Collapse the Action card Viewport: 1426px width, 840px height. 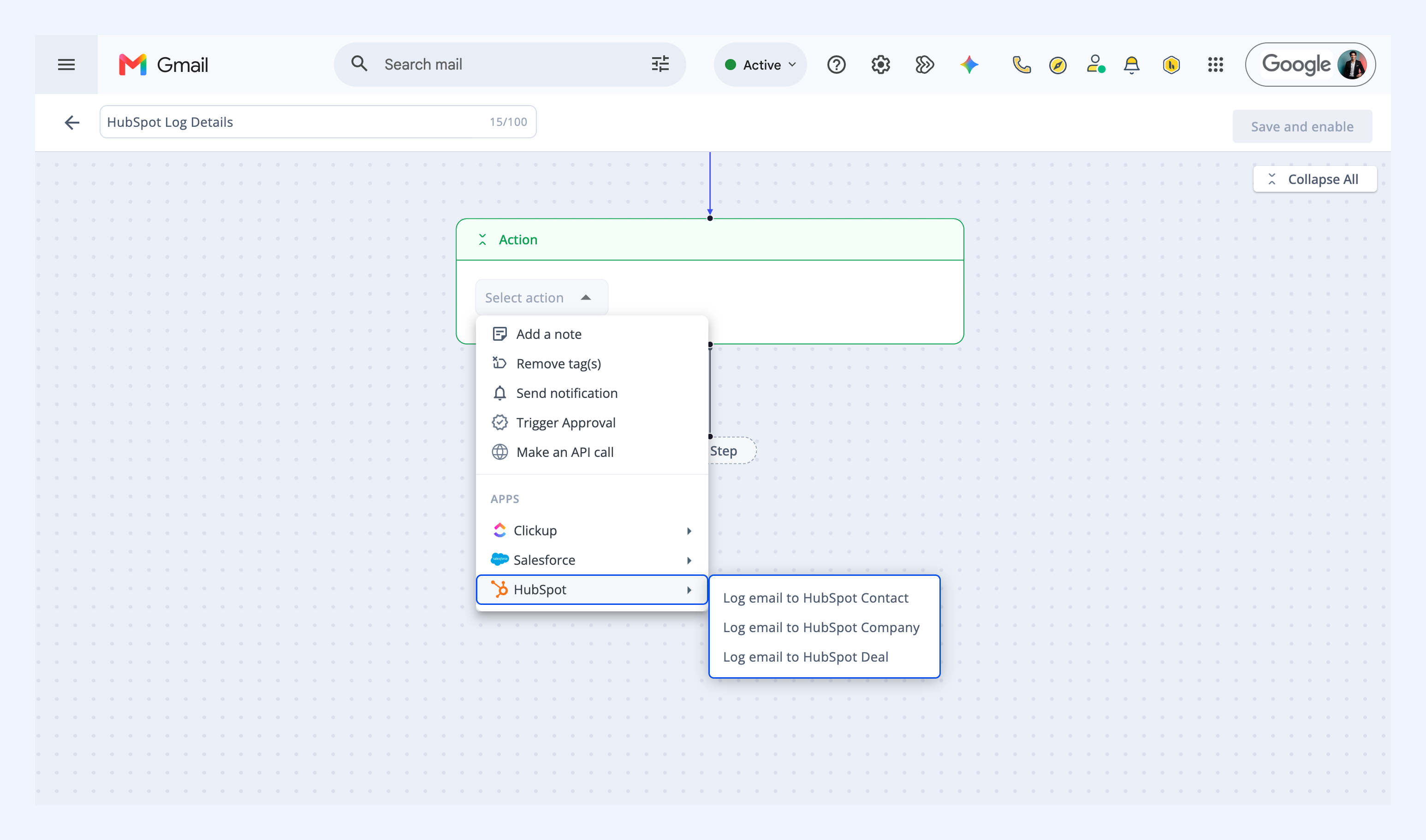point(482,239)
